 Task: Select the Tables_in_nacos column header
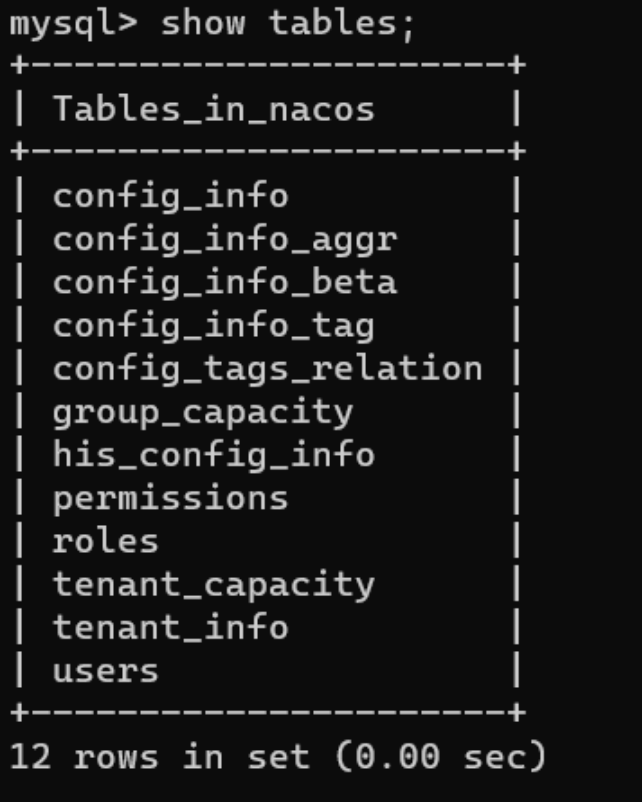click(x=214, y=109)
